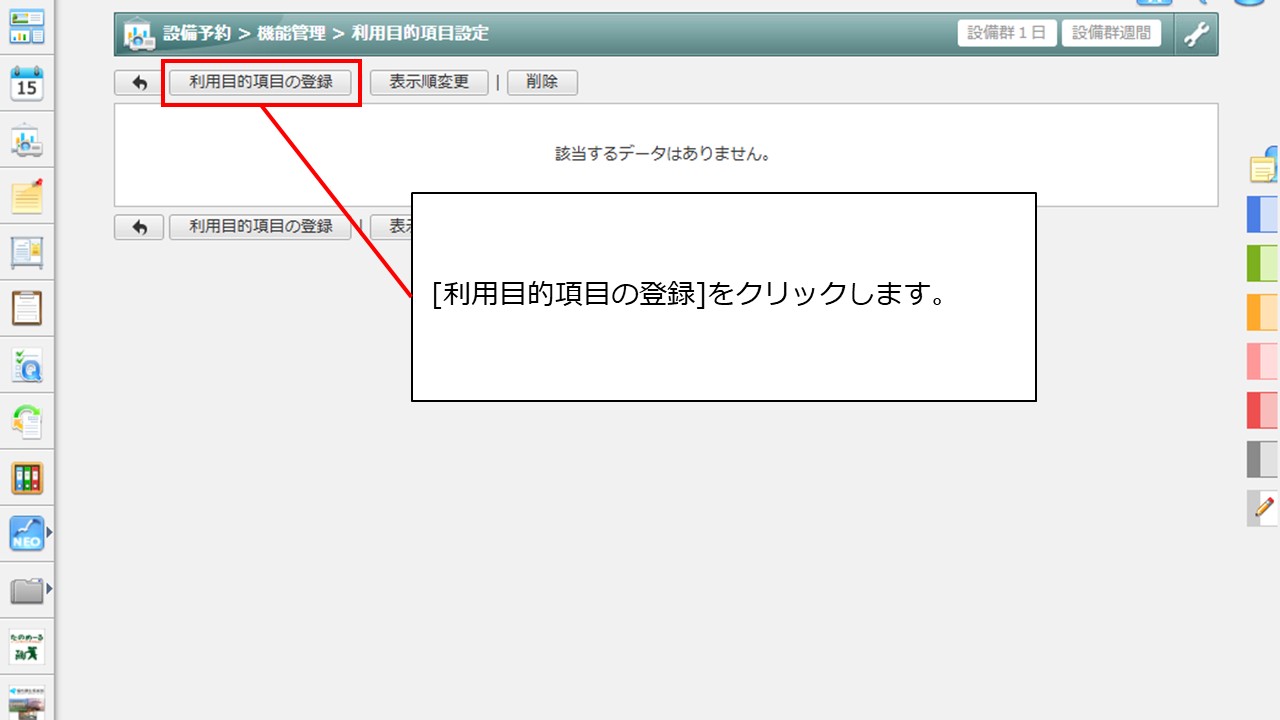Image resolution: width=1280 pixels, height=720 pixels.
Task: Open the たのめーる shortcut icon
Action: [x=27, y=647]
